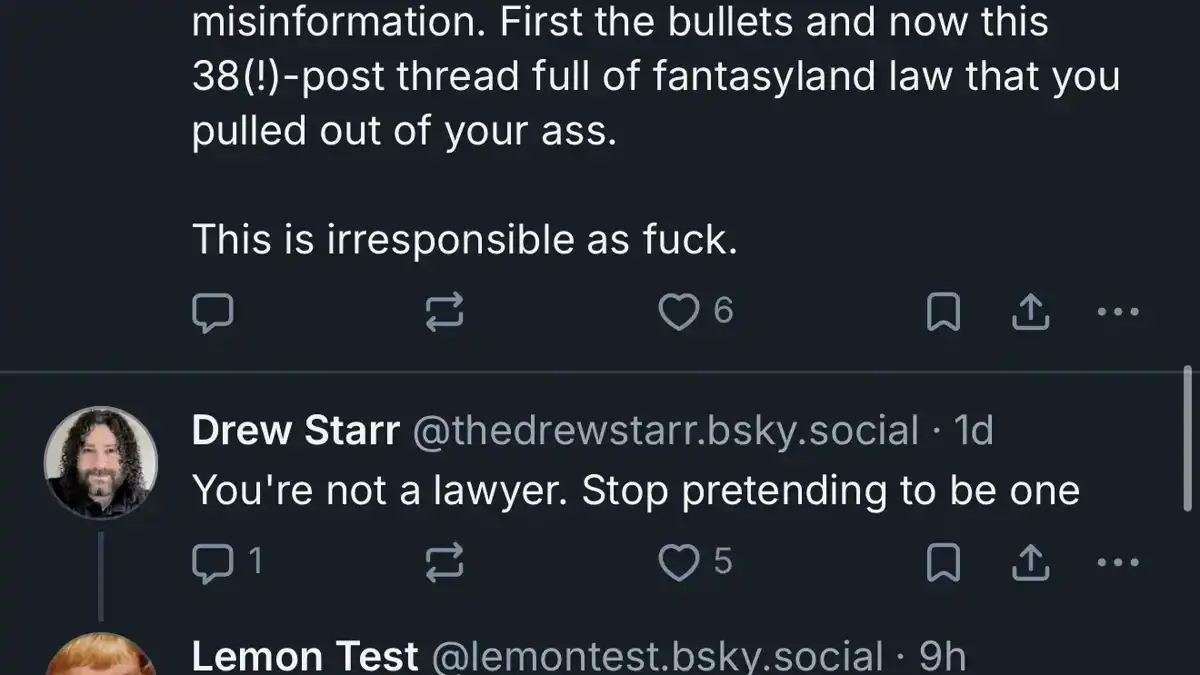This screenshot has width=1200, height=675.
Task: Share the post with 6 likes
Action: pos(1030,312)
